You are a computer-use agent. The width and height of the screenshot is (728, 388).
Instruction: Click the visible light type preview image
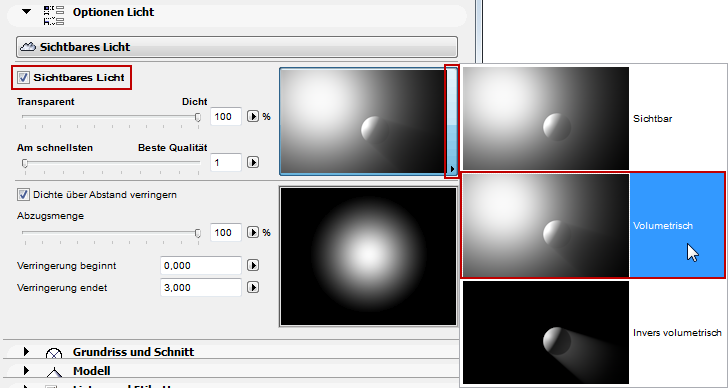click(363, 121)
